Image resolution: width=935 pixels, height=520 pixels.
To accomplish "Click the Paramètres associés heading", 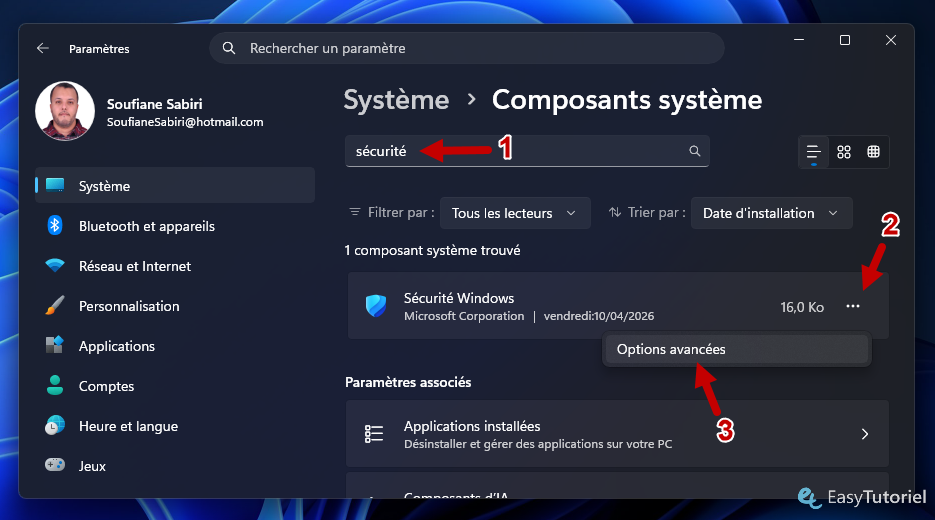I will pyautogui.click(x=408, y=382).
